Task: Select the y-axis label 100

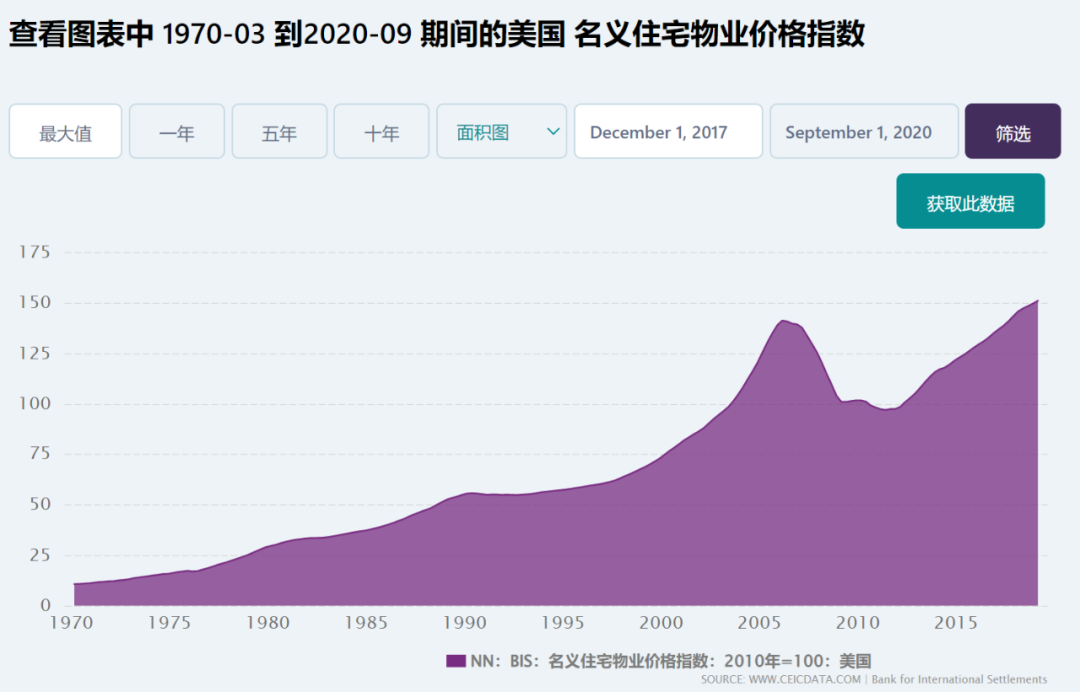Action: click(34, 403)
